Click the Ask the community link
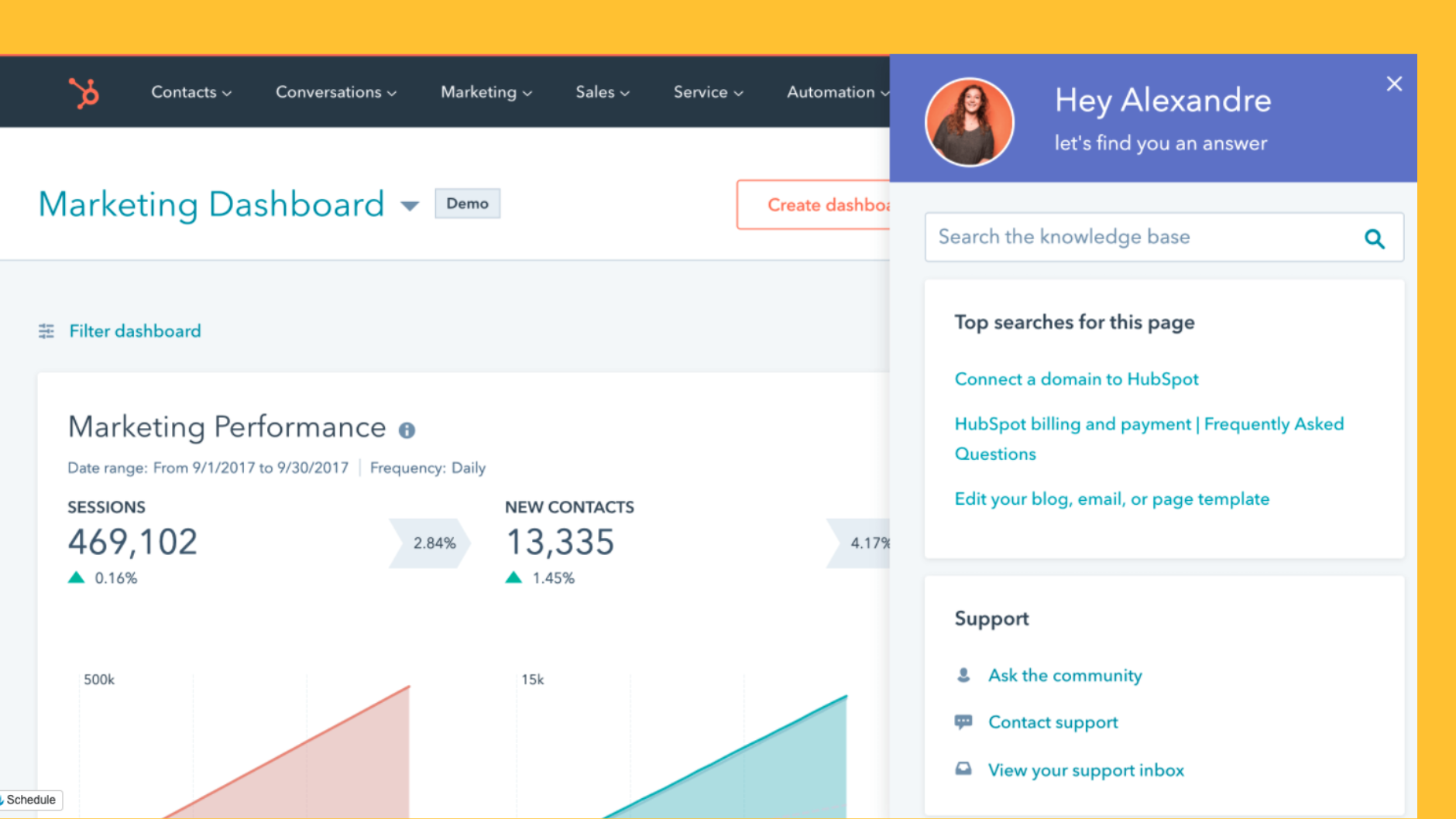The width and height of the screenshot is (1456, 819). (1065, 676)
